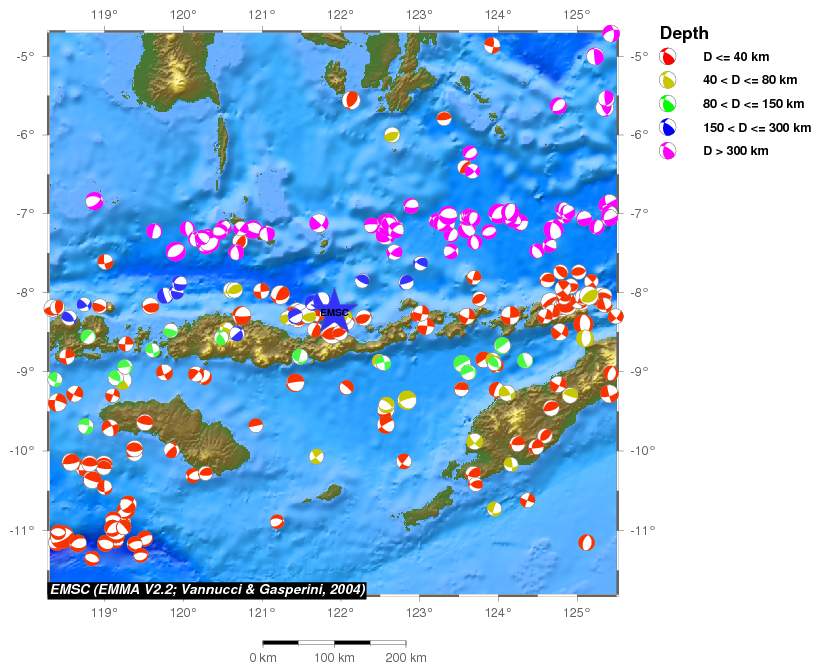Click the EMSC EMMA V2.2 attribution text

click(x=207, y=588)
